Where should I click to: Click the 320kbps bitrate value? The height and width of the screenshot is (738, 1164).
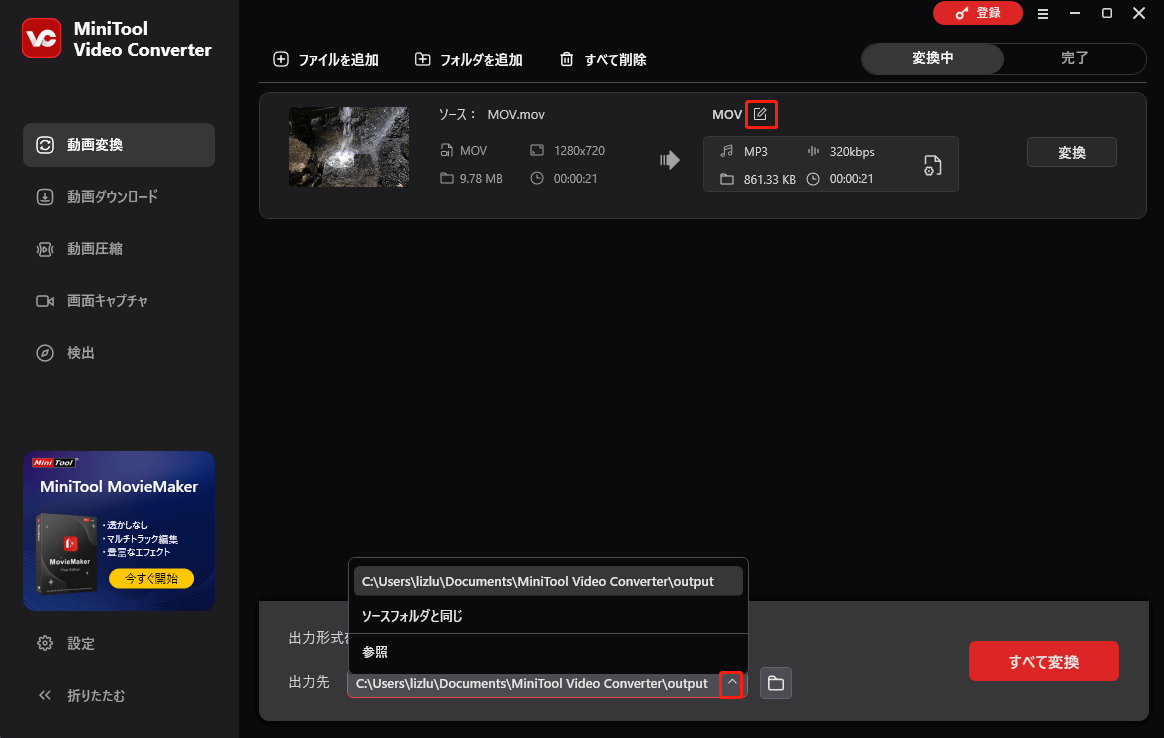[851, 151]
